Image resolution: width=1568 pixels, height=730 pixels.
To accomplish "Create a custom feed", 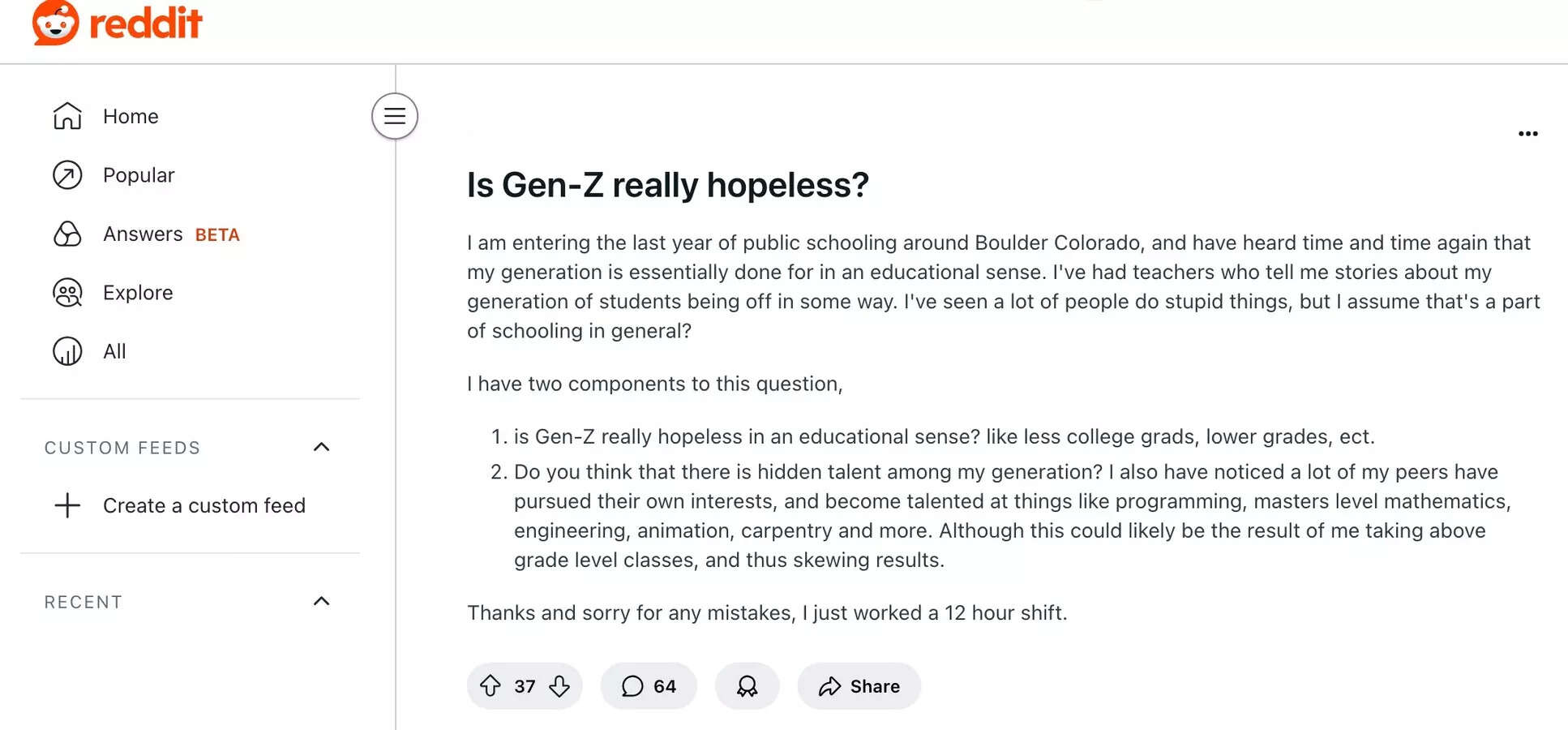I will tap(203, 505).
